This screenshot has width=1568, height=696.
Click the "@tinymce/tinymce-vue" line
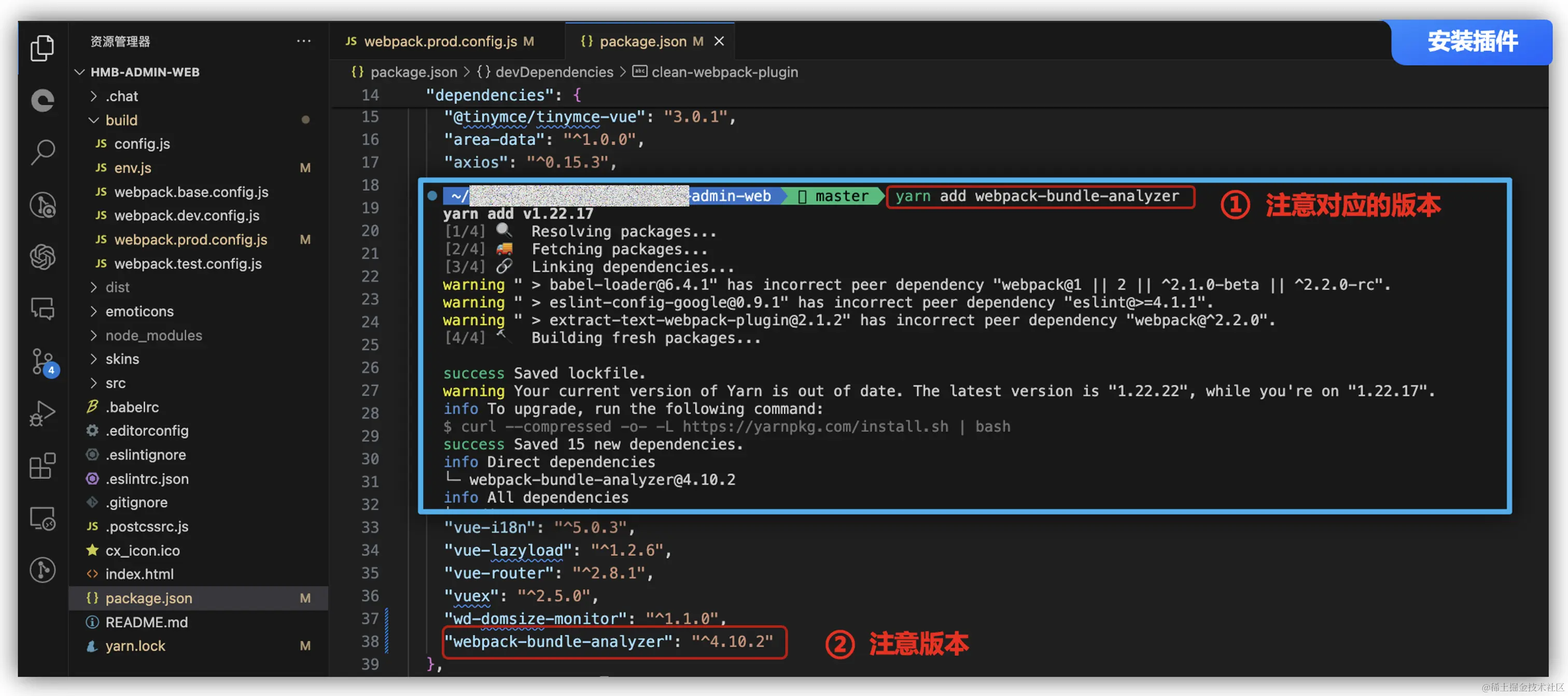(x=589, y=117)
